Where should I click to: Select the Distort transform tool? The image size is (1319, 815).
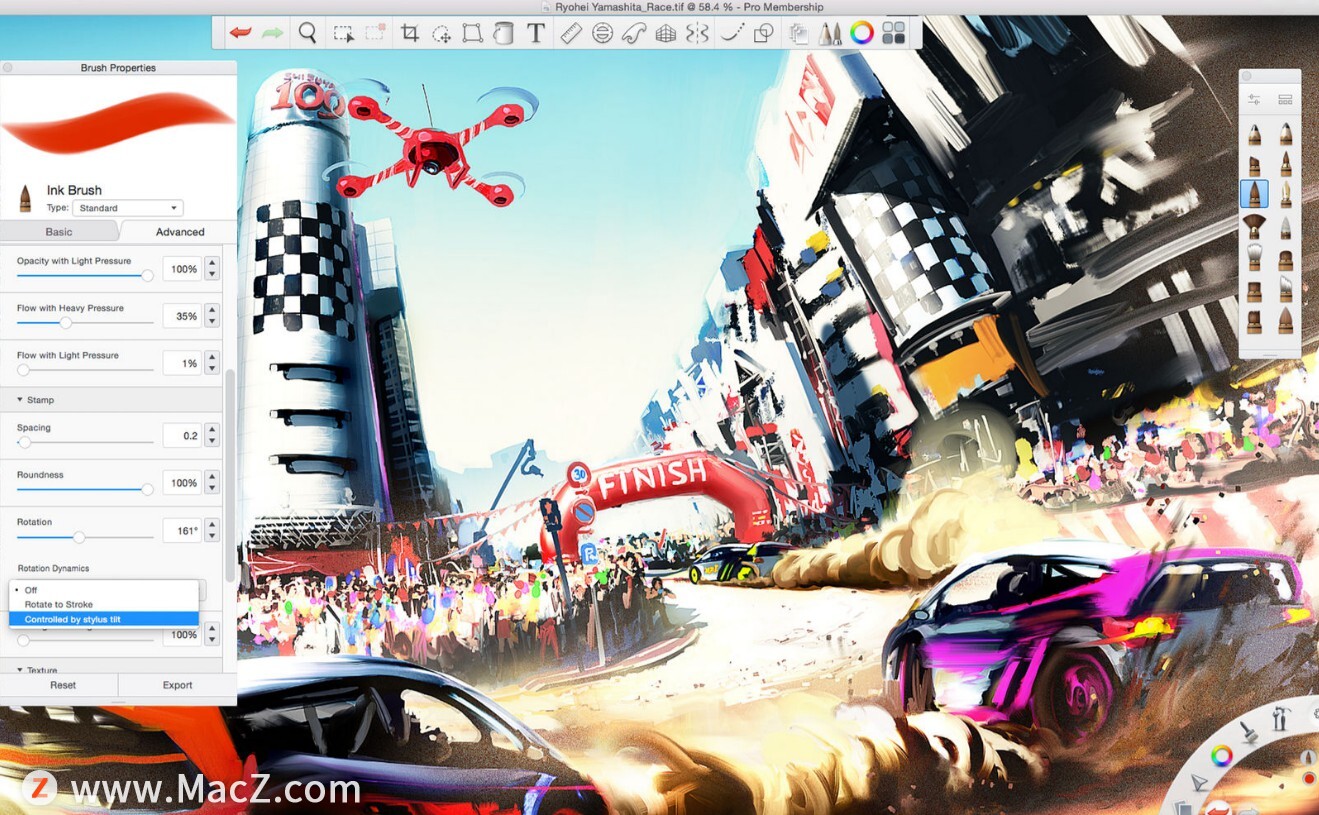click(472, 33)
